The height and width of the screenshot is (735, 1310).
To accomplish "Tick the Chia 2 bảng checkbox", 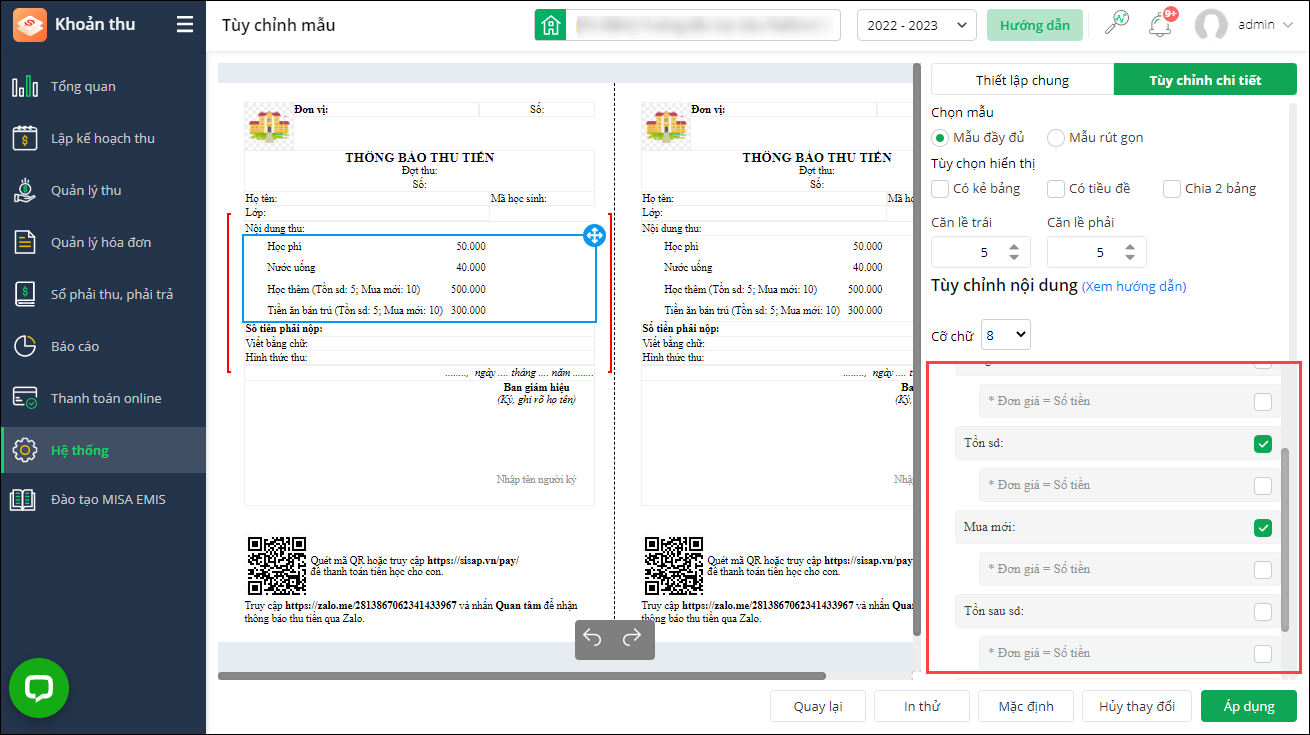I will (1172, 188).
